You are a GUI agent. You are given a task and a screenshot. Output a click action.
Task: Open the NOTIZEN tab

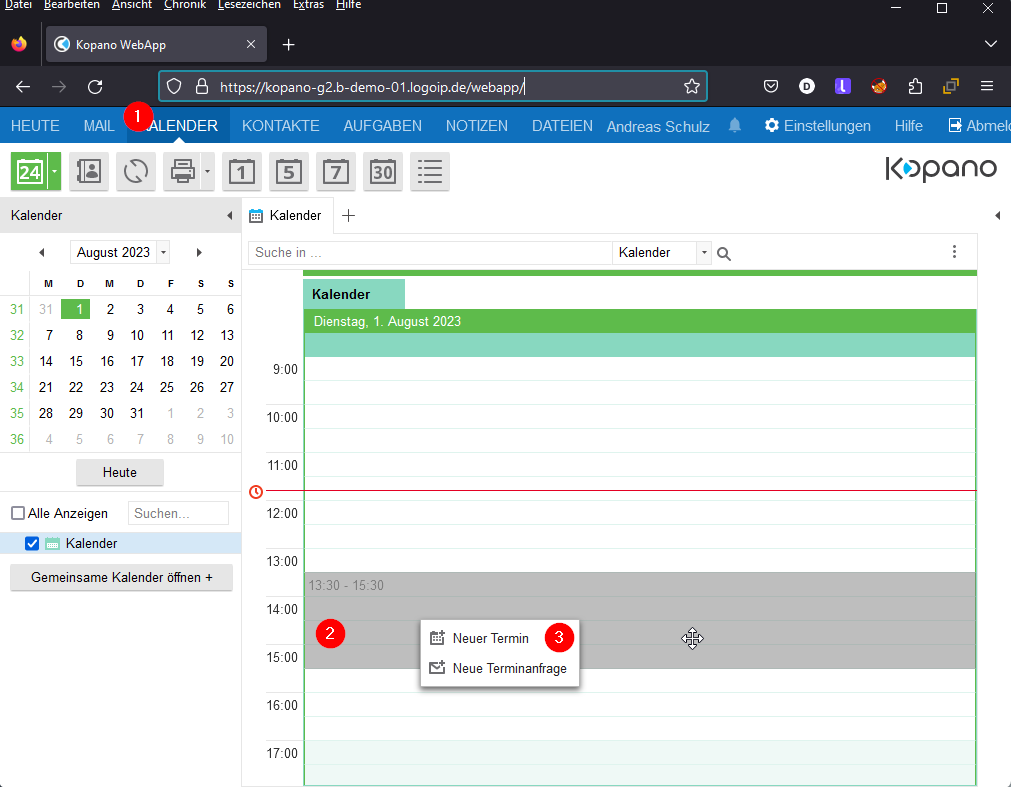tap(476, 126)
